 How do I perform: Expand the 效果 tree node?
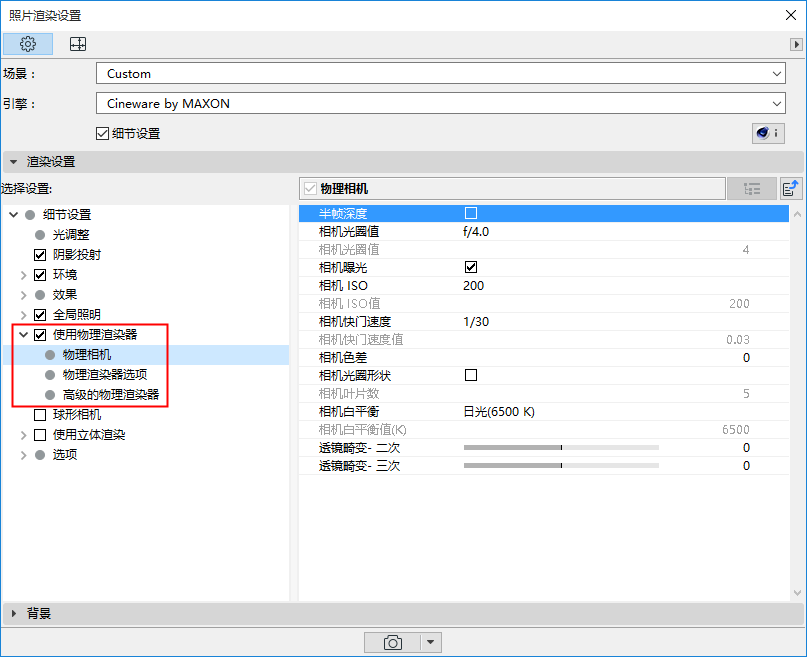click(24, 295)
